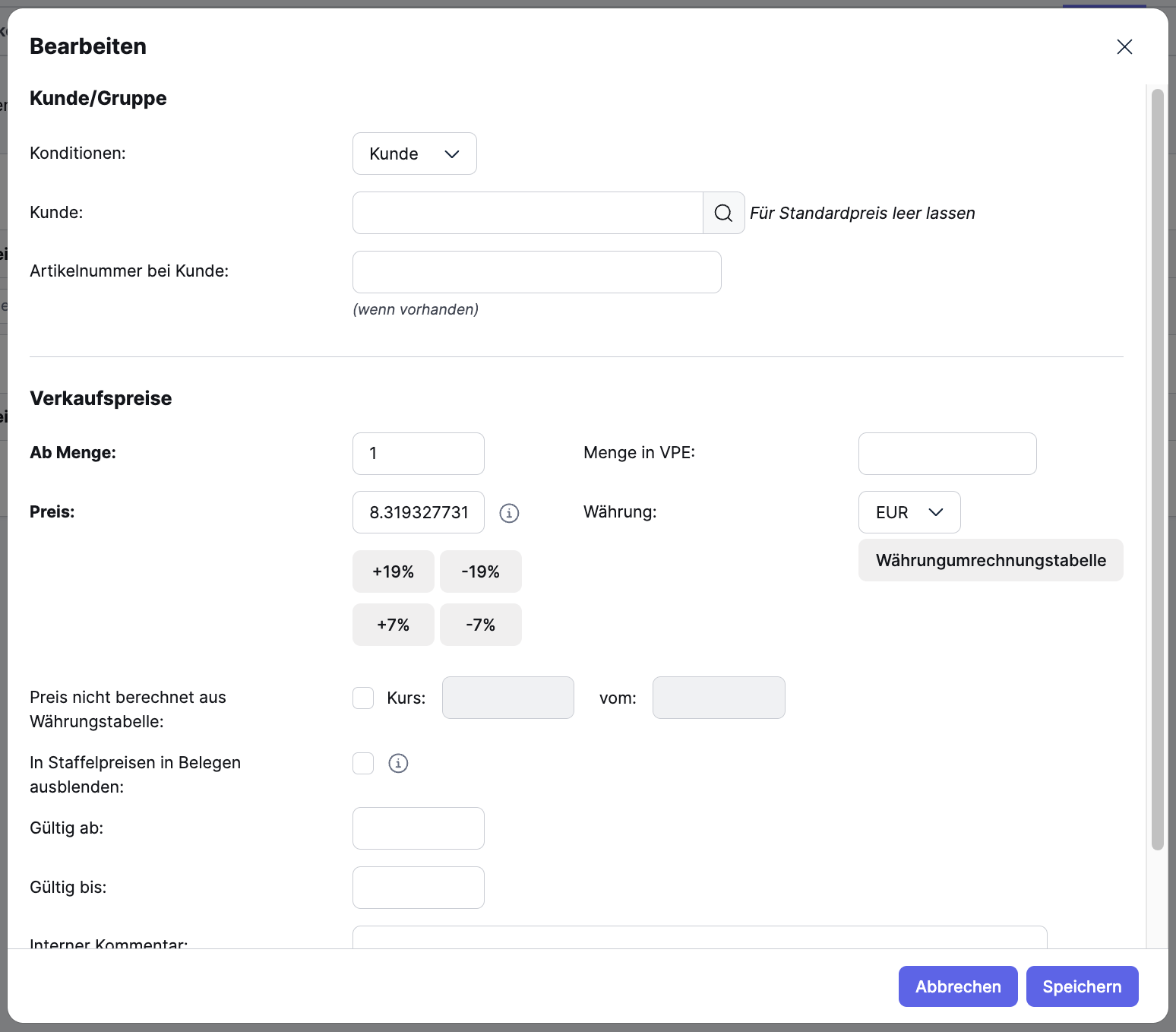The height and width of the screenshot is (1032, 1176).
Task: Click the Gültig ab date field
Action: tap(418, 828)
